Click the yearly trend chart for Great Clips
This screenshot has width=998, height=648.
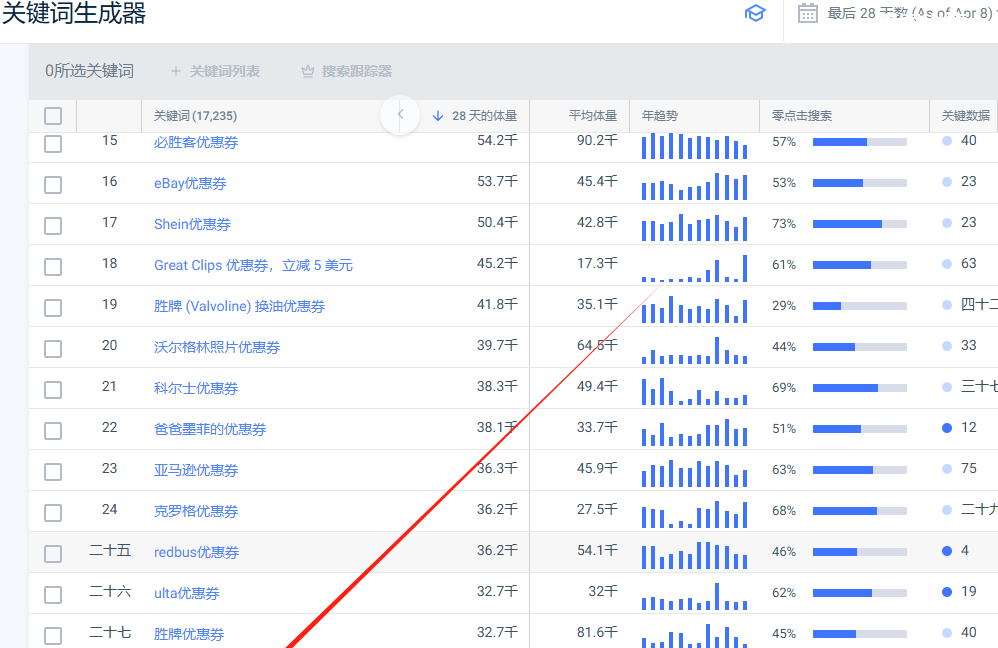pos(694,268)
